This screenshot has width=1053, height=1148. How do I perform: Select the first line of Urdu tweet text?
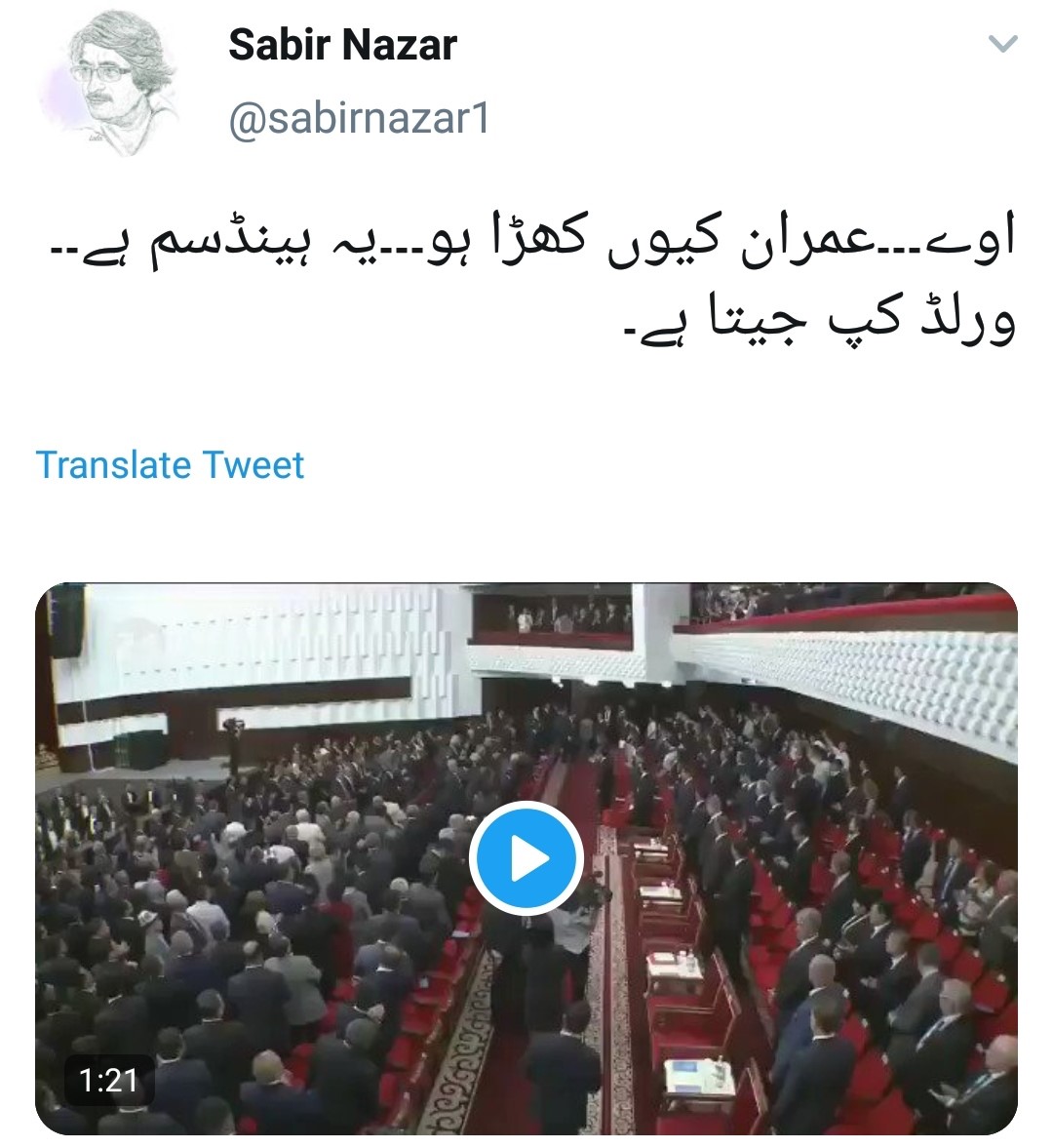(533, 242)
